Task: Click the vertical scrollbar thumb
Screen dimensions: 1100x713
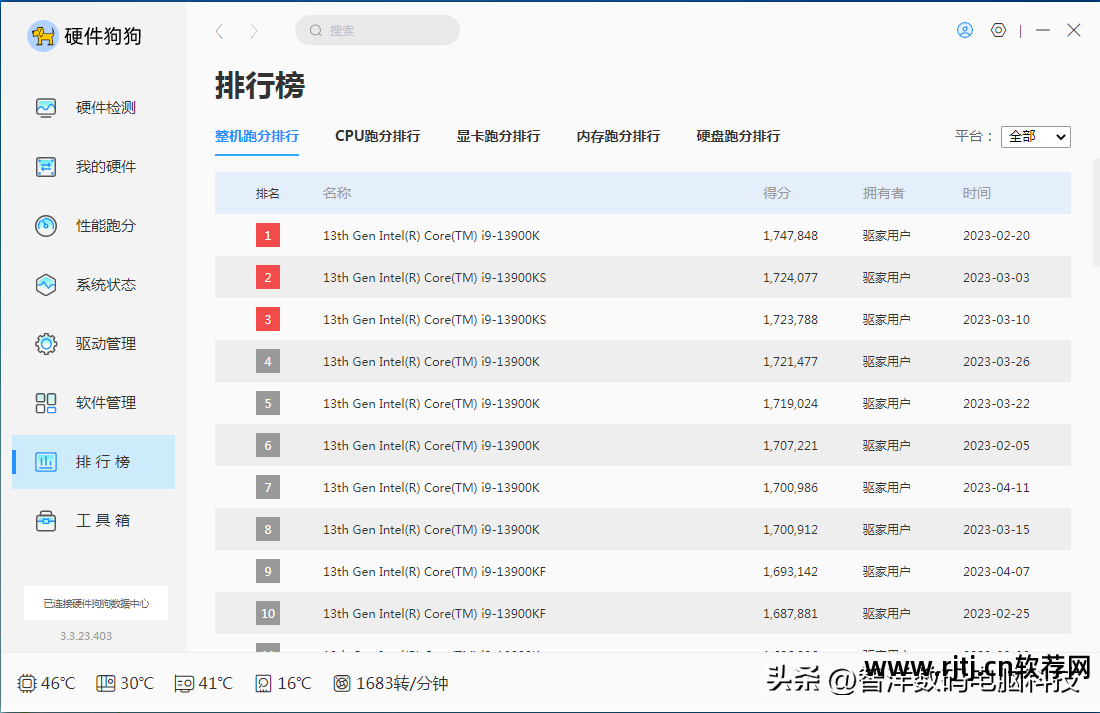Action: point(1096,213)
